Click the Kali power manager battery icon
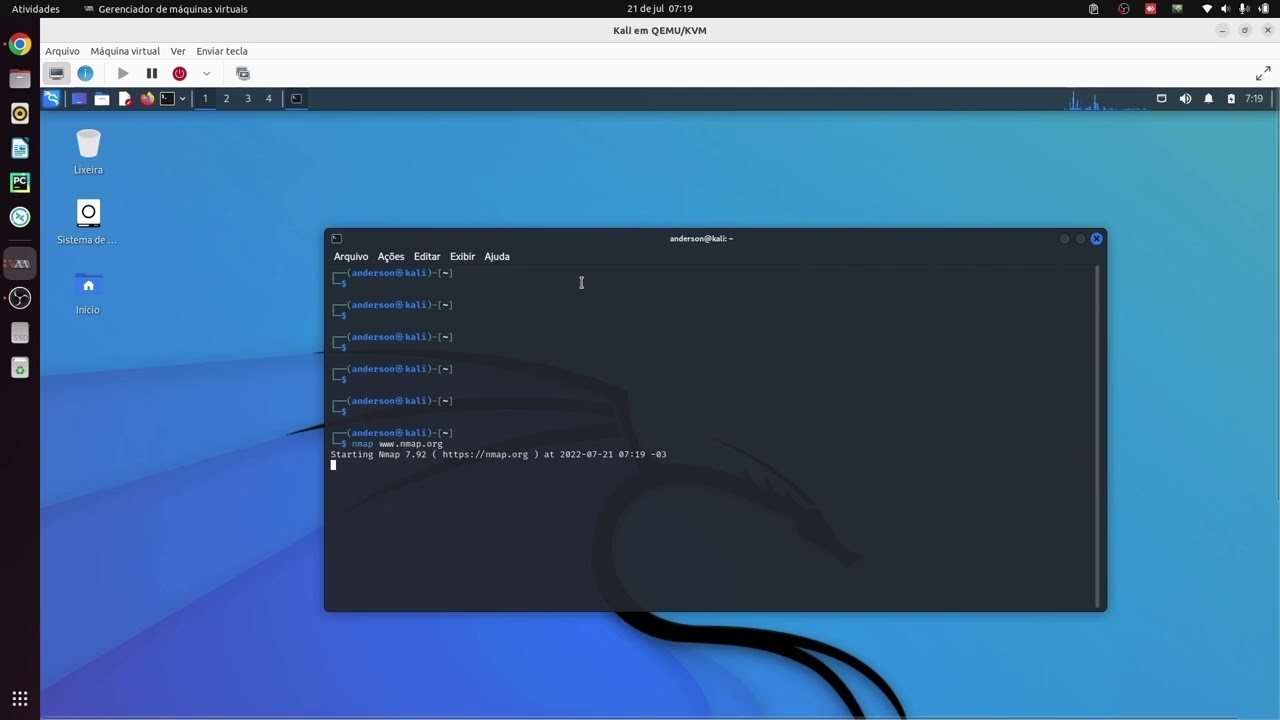Screen dimensions: 1280x720 point(1231,99)
